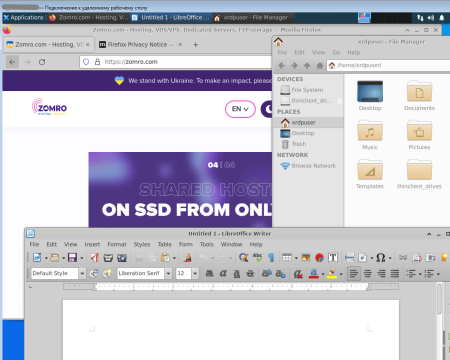The image size is (450, 360).
Task: Go to home folder icon in File Manager
Action: coord(320,65)
